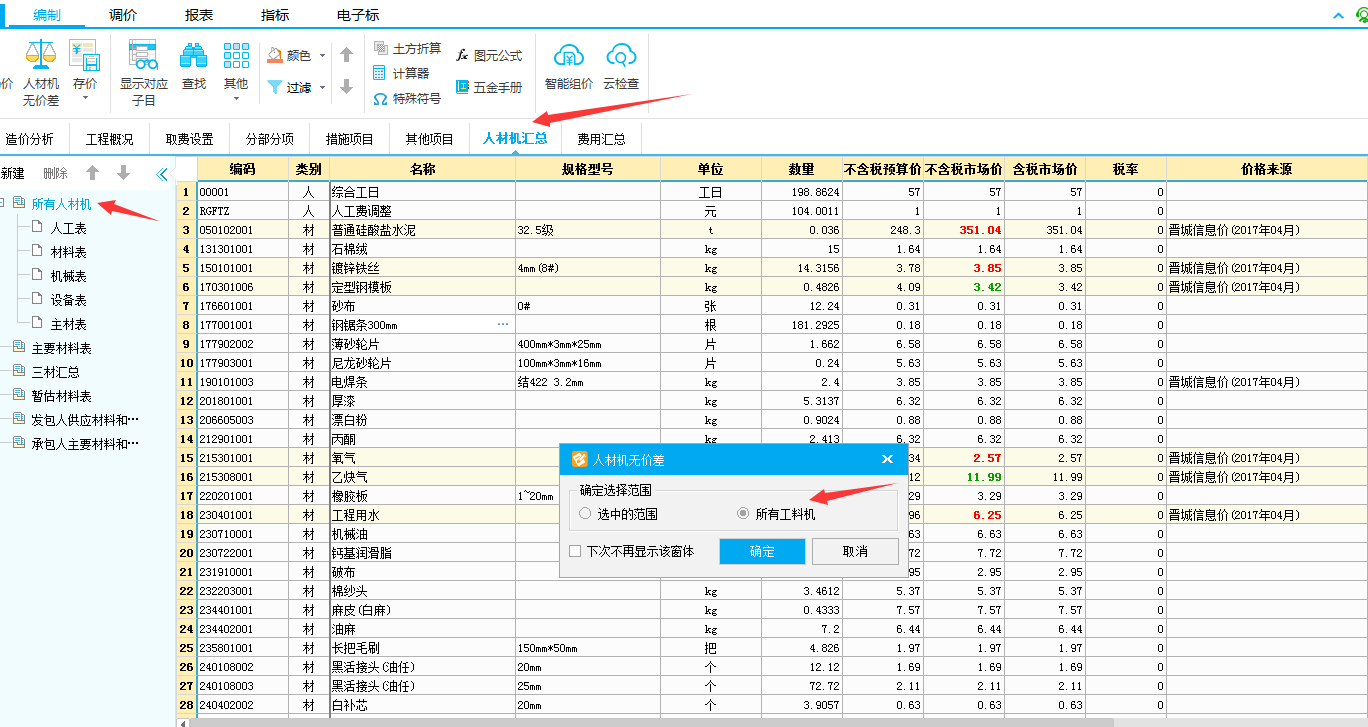Click the green status icon at top right
This screenshot has width=1368, height=727.
(1361, 15)
